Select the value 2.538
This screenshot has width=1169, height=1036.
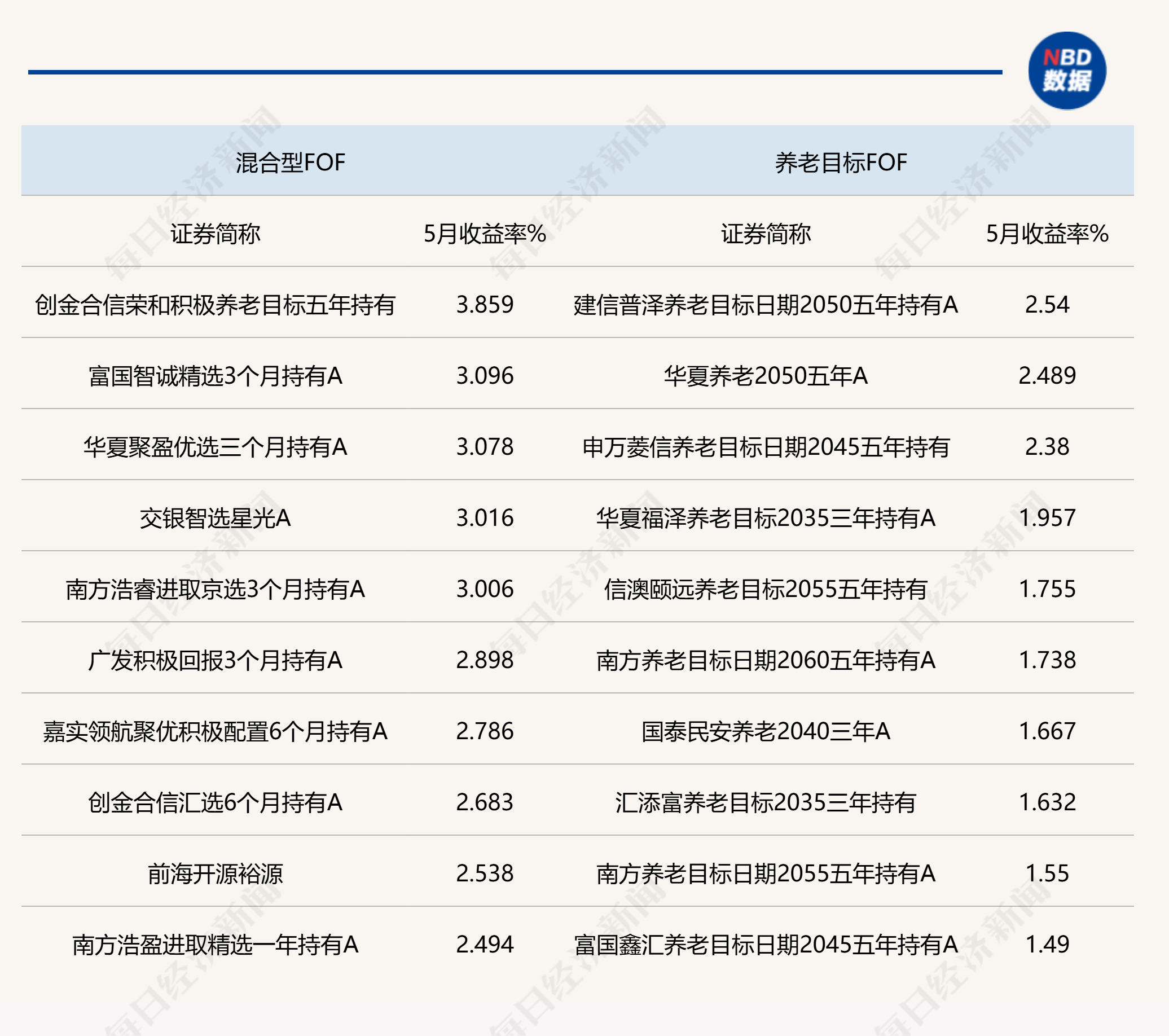coord(485,873)
